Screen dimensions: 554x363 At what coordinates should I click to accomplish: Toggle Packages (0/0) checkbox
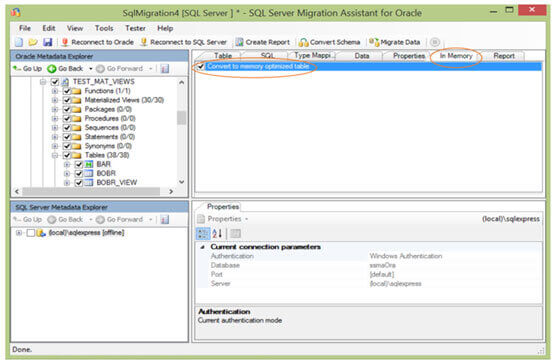point(66,110)
